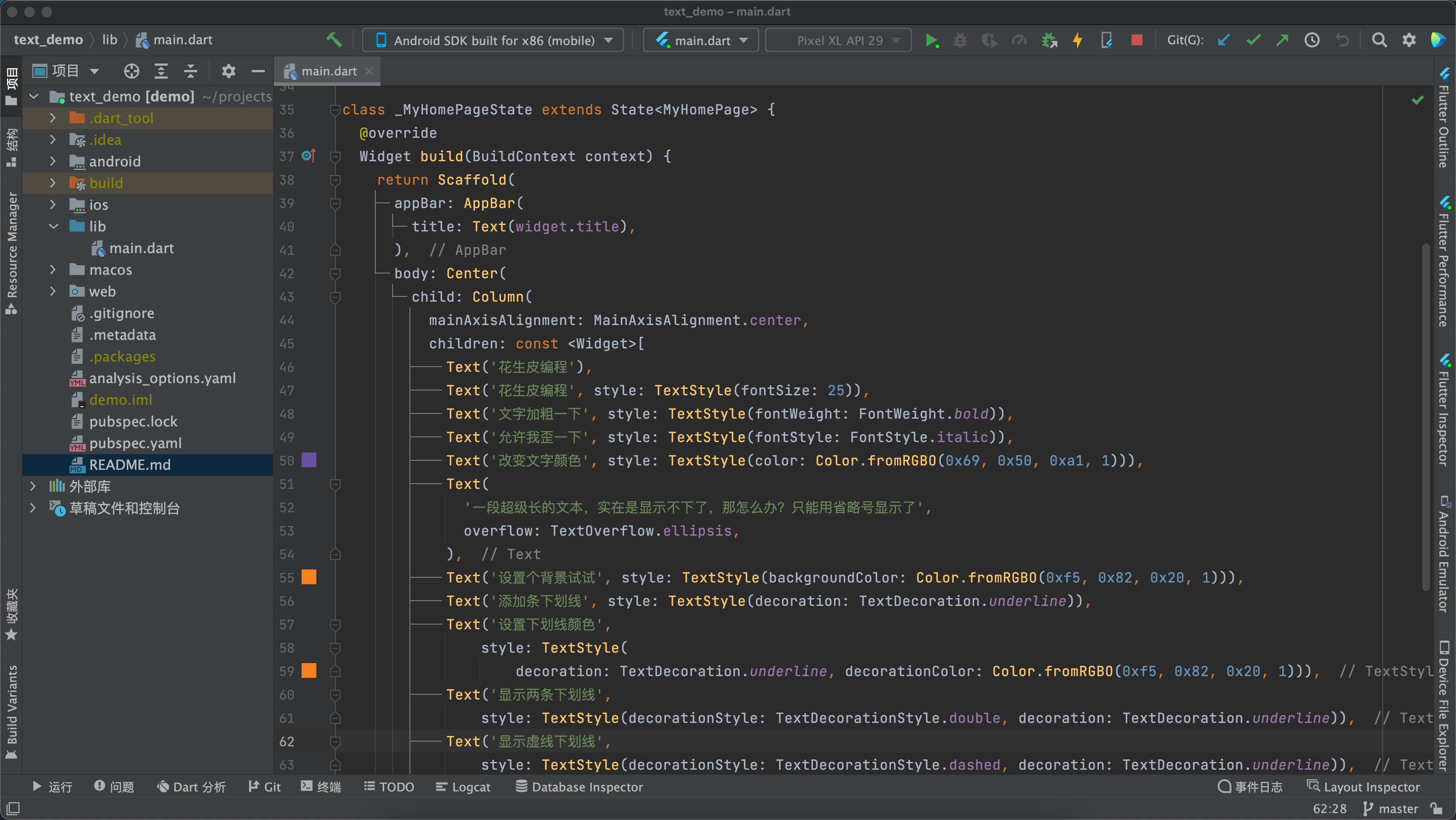This screenshot has height=820, width=1456.
Task: Click purple color swatch on line 50
Action: click(x=309, y=460)
